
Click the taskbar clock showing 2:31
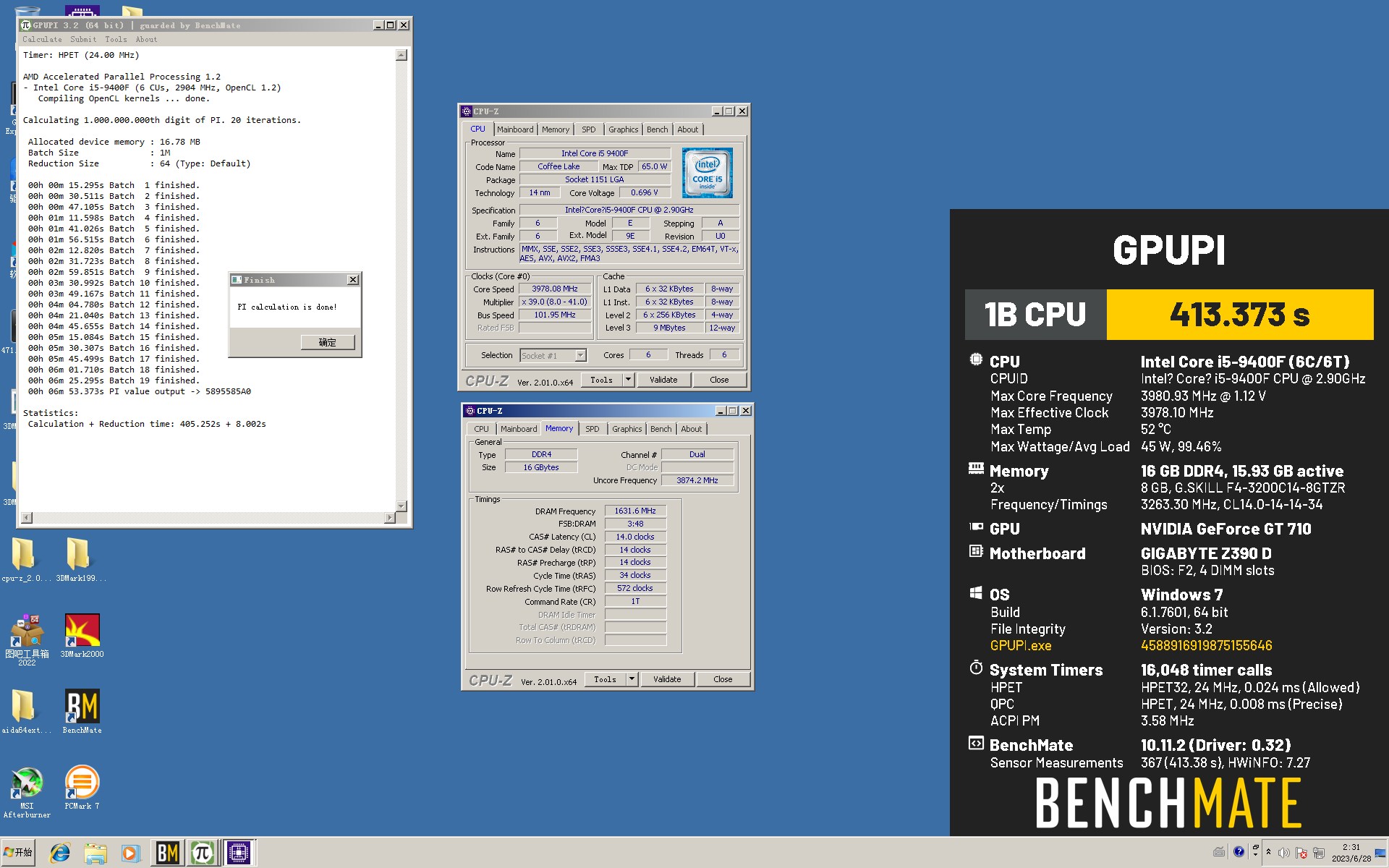click(x=1351, y=853)
